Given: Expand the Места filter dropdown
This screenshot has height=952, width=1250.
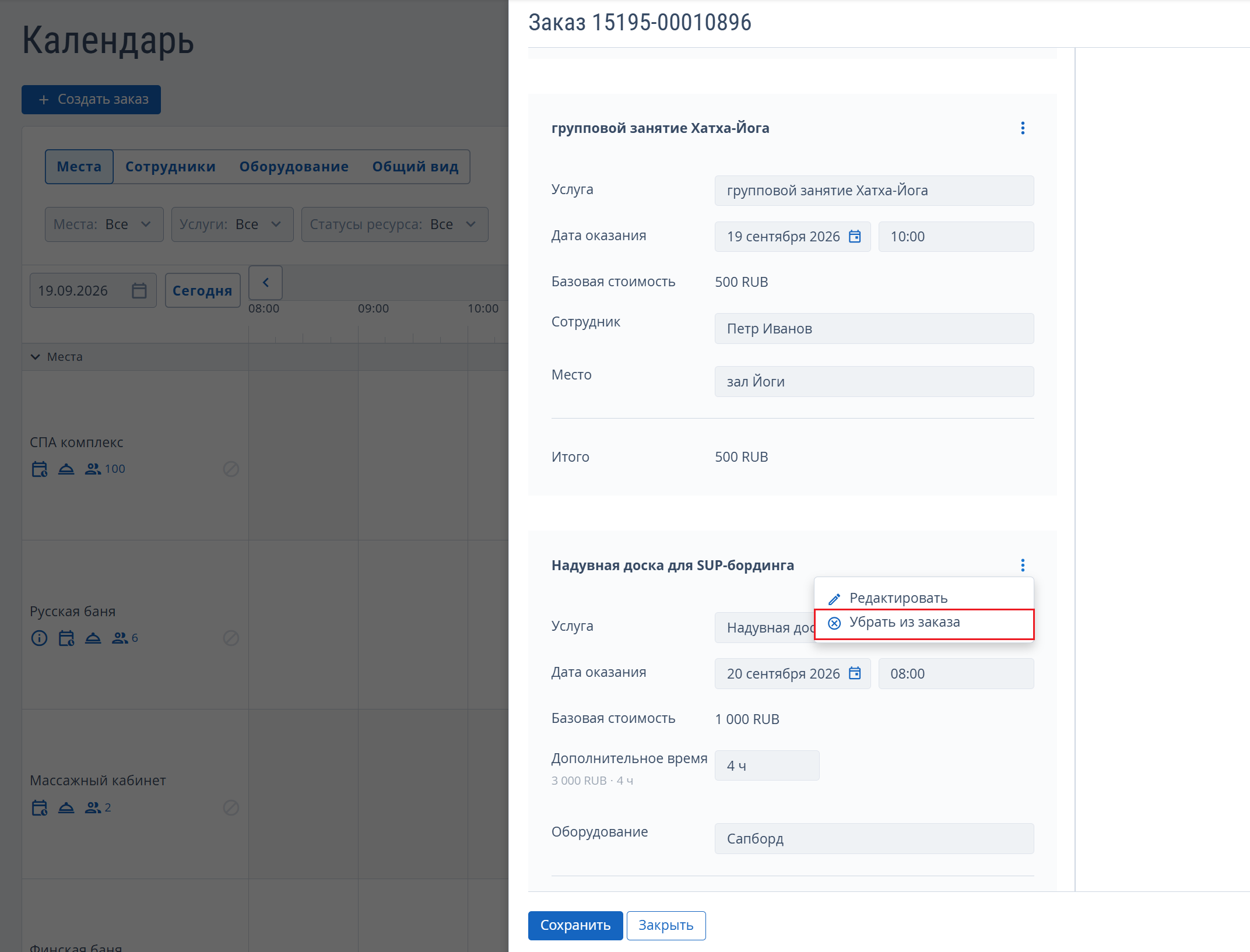Looking at the screenshot, I should pos(104,224).
